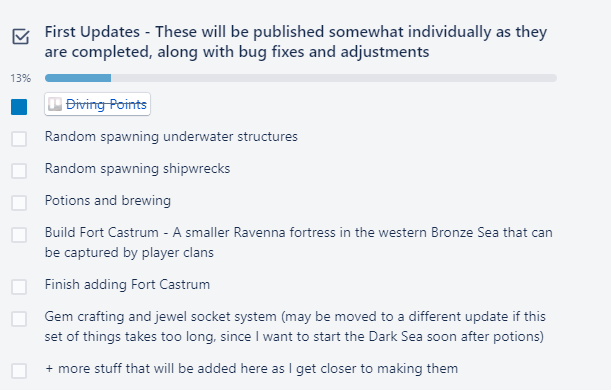This screenshot has width=611, height=390.
Task: Click the blue filled part of progress bar
Action: (x=78, y=78)
